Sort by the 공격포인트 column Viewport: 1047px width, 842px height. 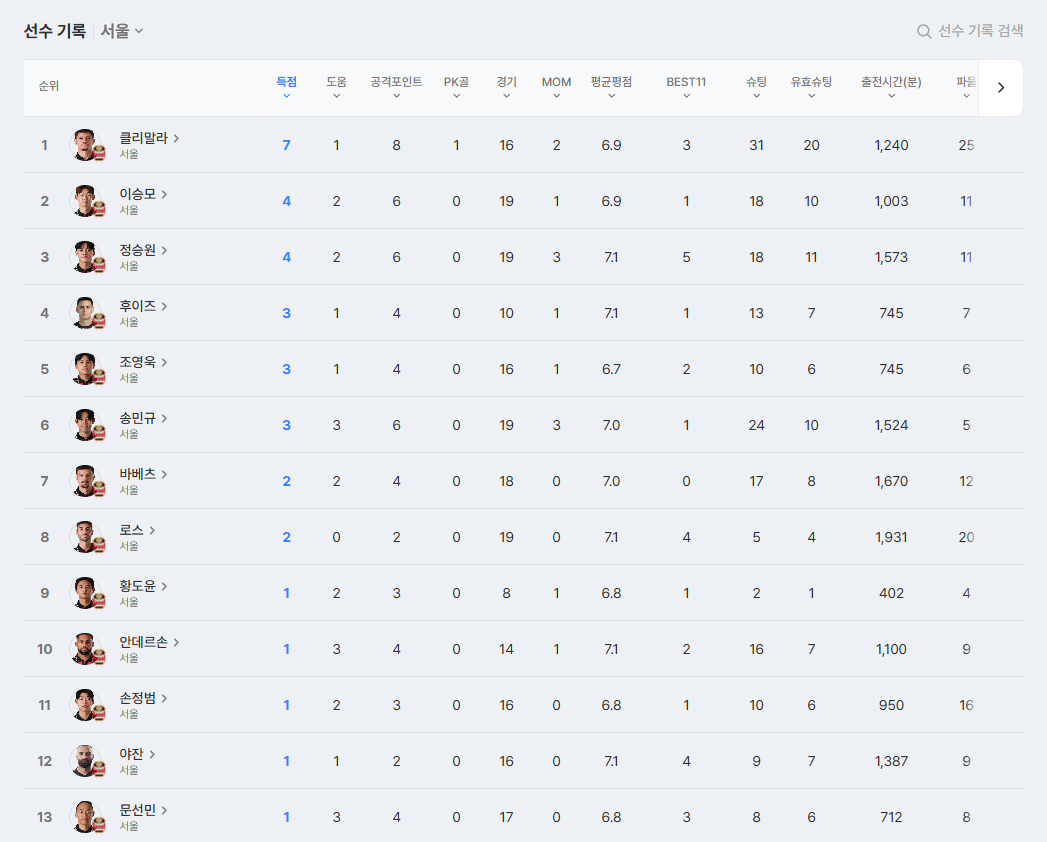(396, 87)
